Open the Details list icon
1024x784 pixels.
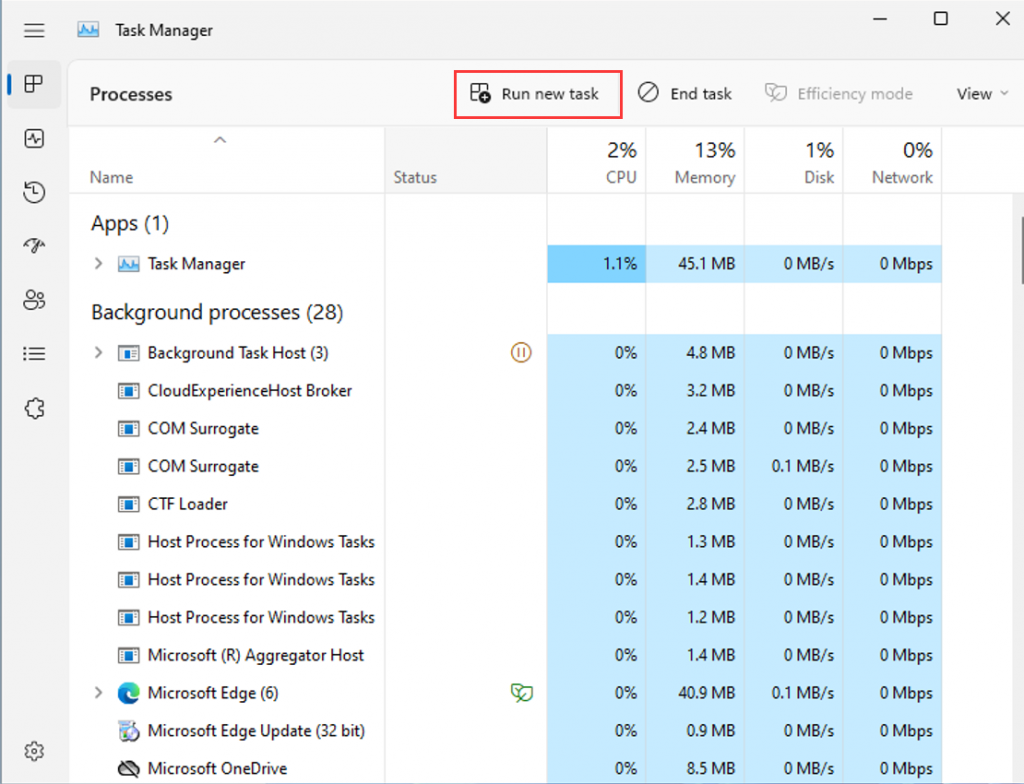tap(34, 354)
